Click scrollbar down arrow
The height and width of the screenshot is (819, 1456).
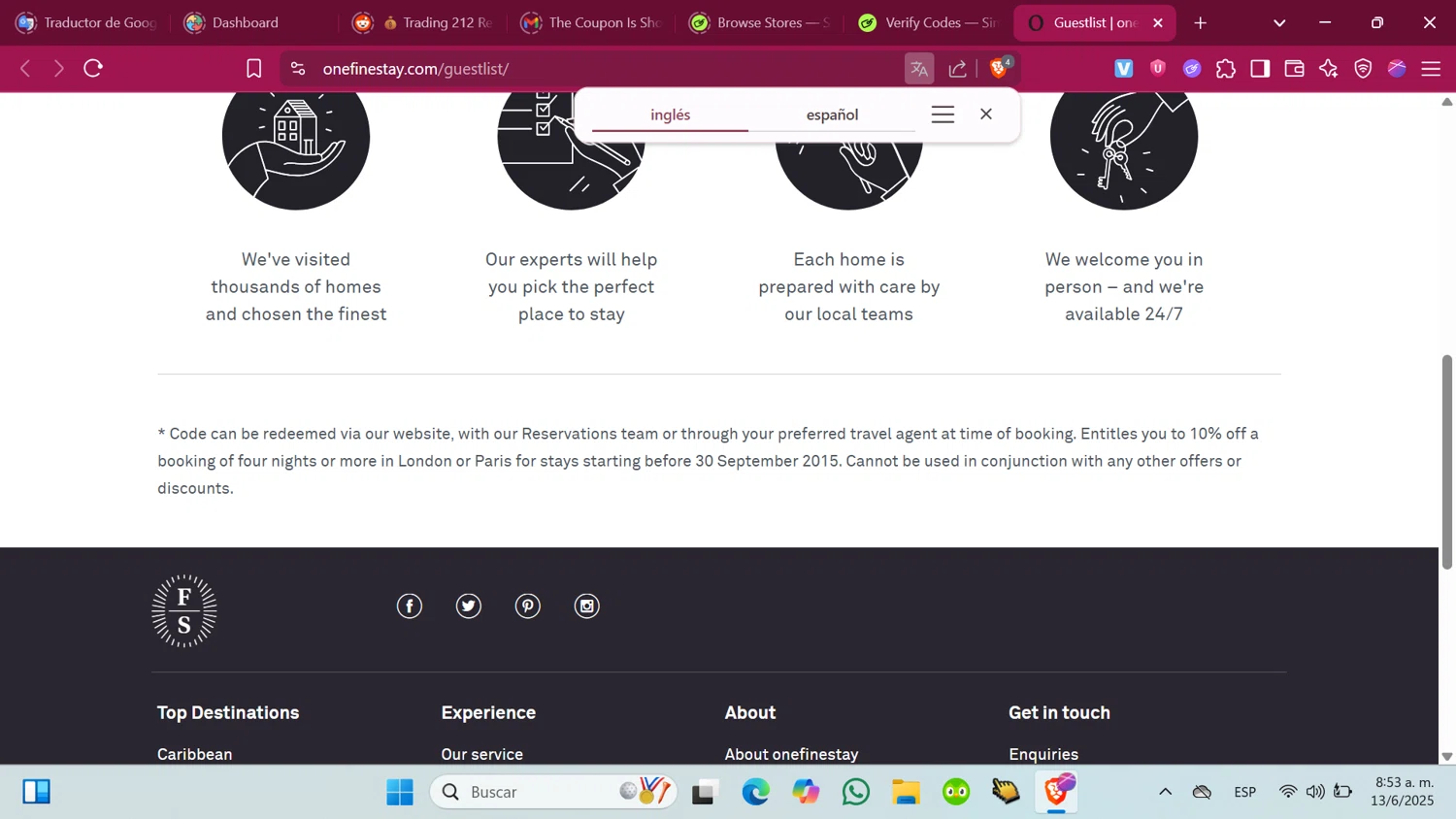tap(1447, 756)
